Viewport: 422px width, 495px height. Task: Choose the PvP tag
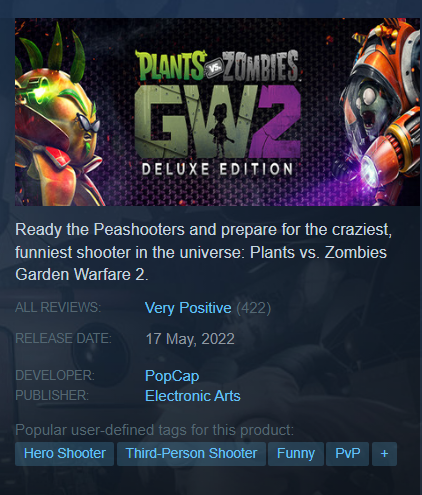coord(347,454)
